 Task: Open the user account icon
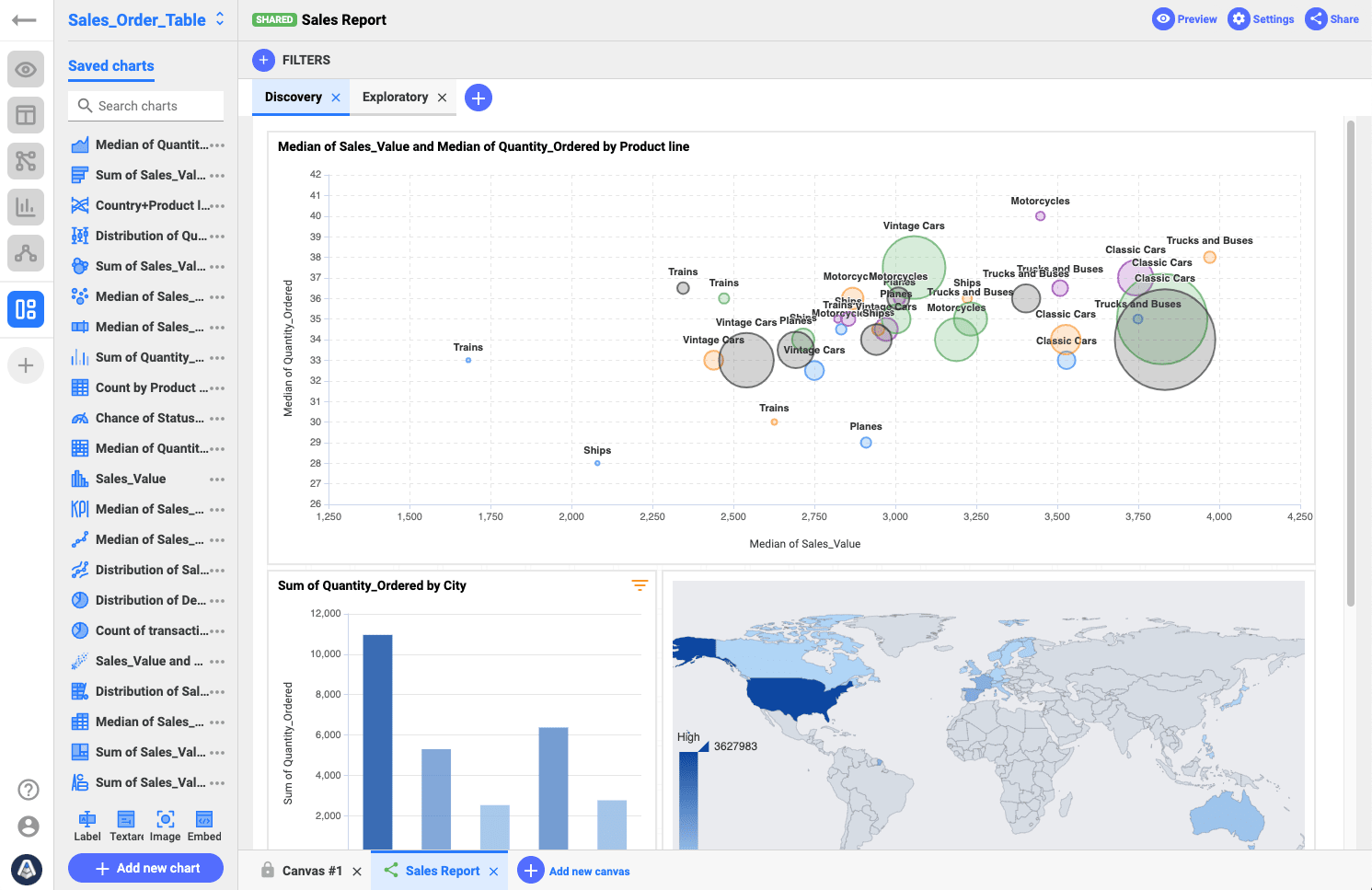pos(29,826)
